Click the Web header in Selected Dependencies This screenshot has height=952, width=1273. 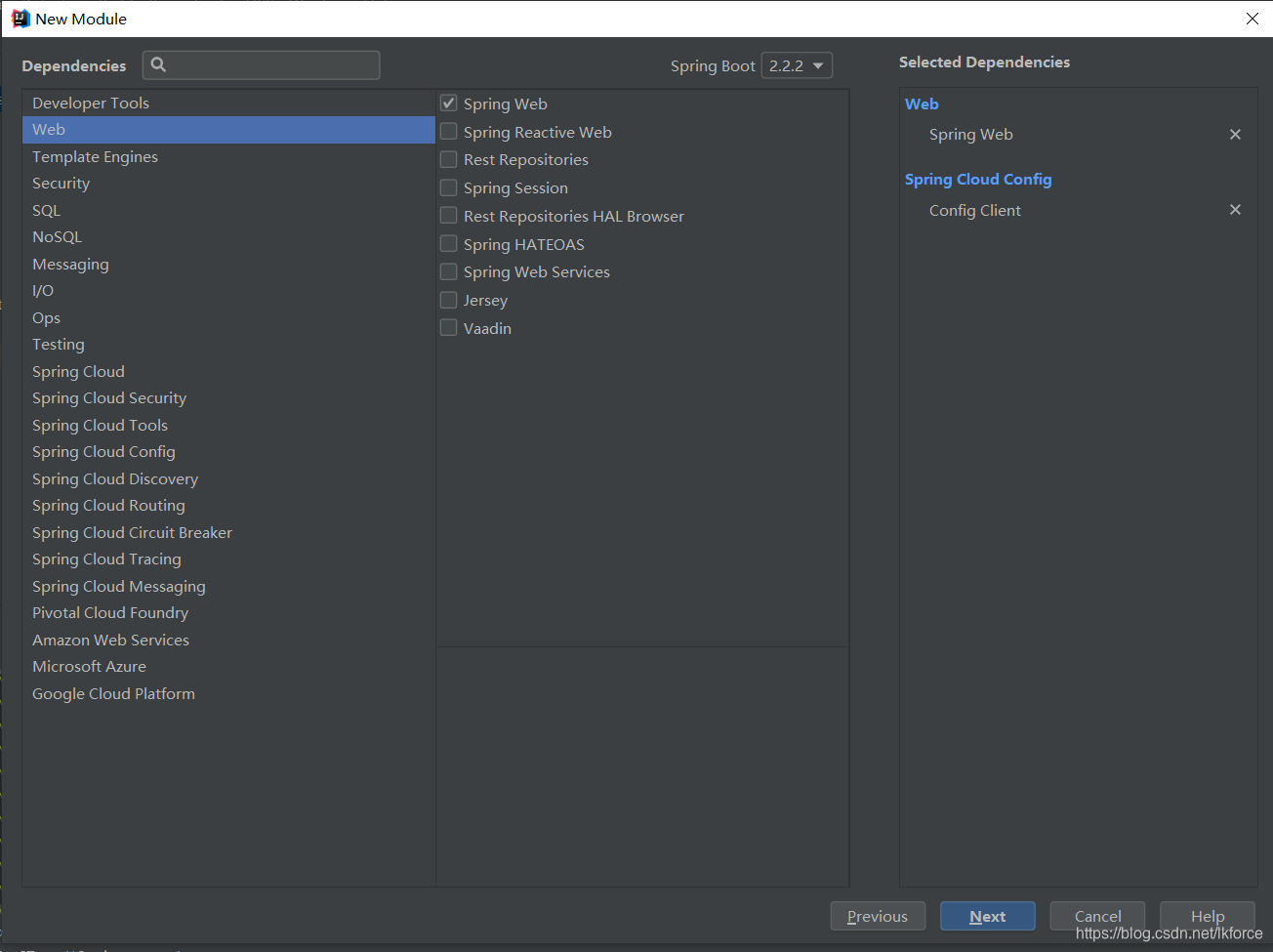922,103
